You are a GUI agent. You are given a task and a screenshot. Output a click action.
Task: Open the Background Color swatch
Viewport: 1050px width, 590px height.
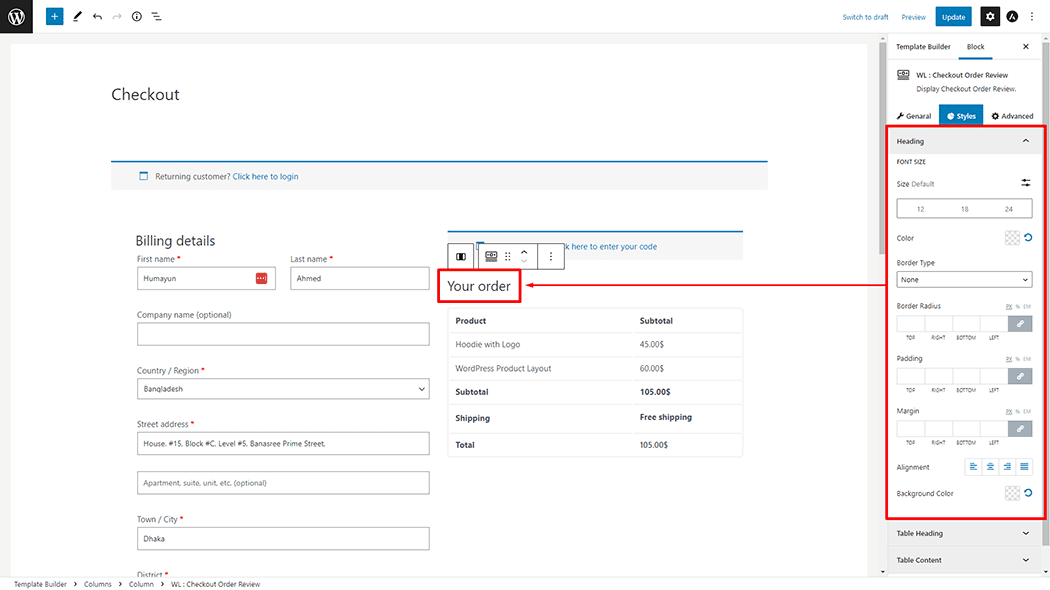[1012, 493]
